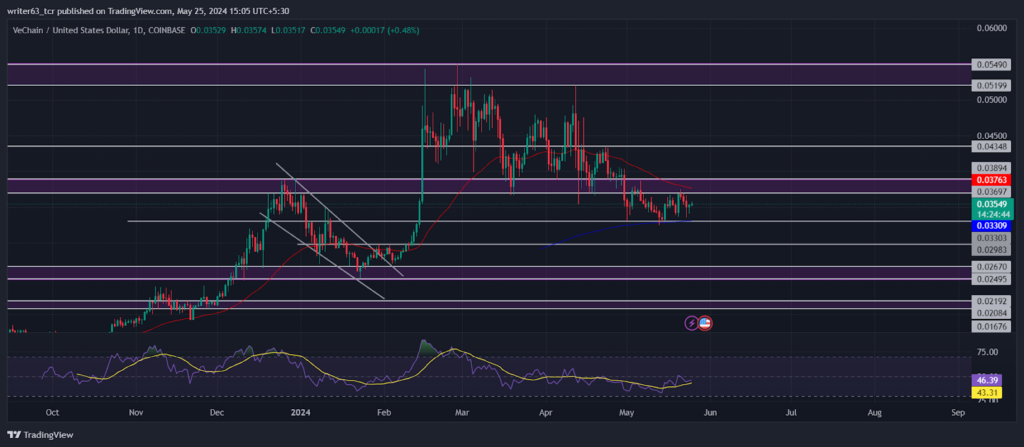Click the COINBASE exchange label
1024x447 pixels.
click(x=168, y=30)
